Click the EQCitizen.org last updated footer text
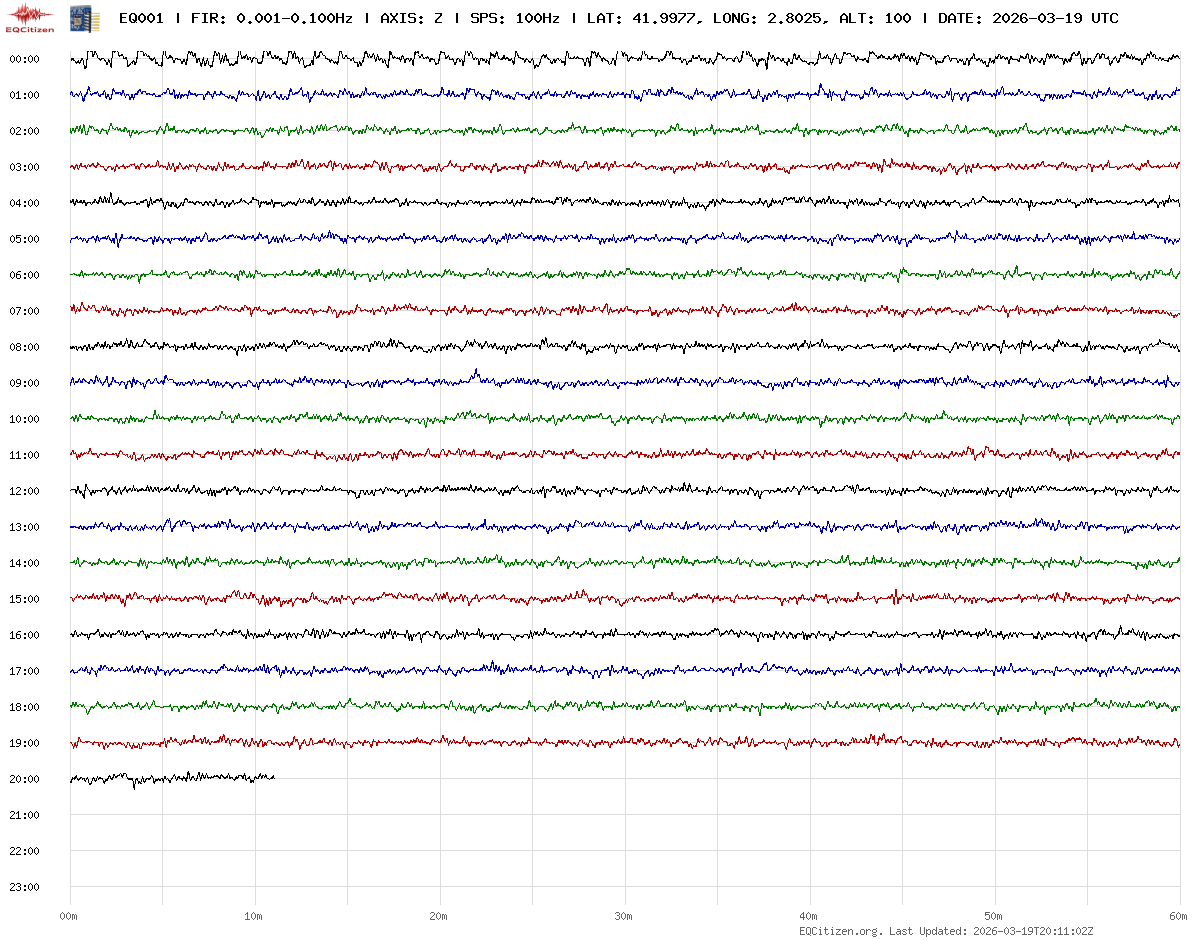Screen dimensions: 1200x940 click(945, 931)
